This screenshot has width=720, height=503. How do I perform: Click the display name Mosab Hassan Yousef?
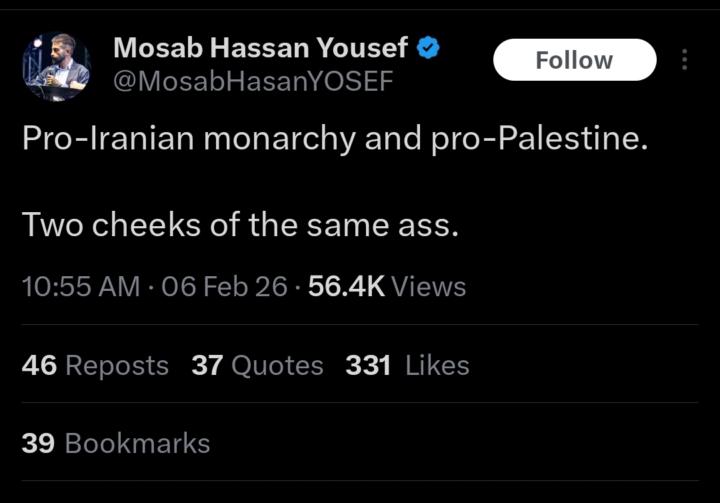260,47
